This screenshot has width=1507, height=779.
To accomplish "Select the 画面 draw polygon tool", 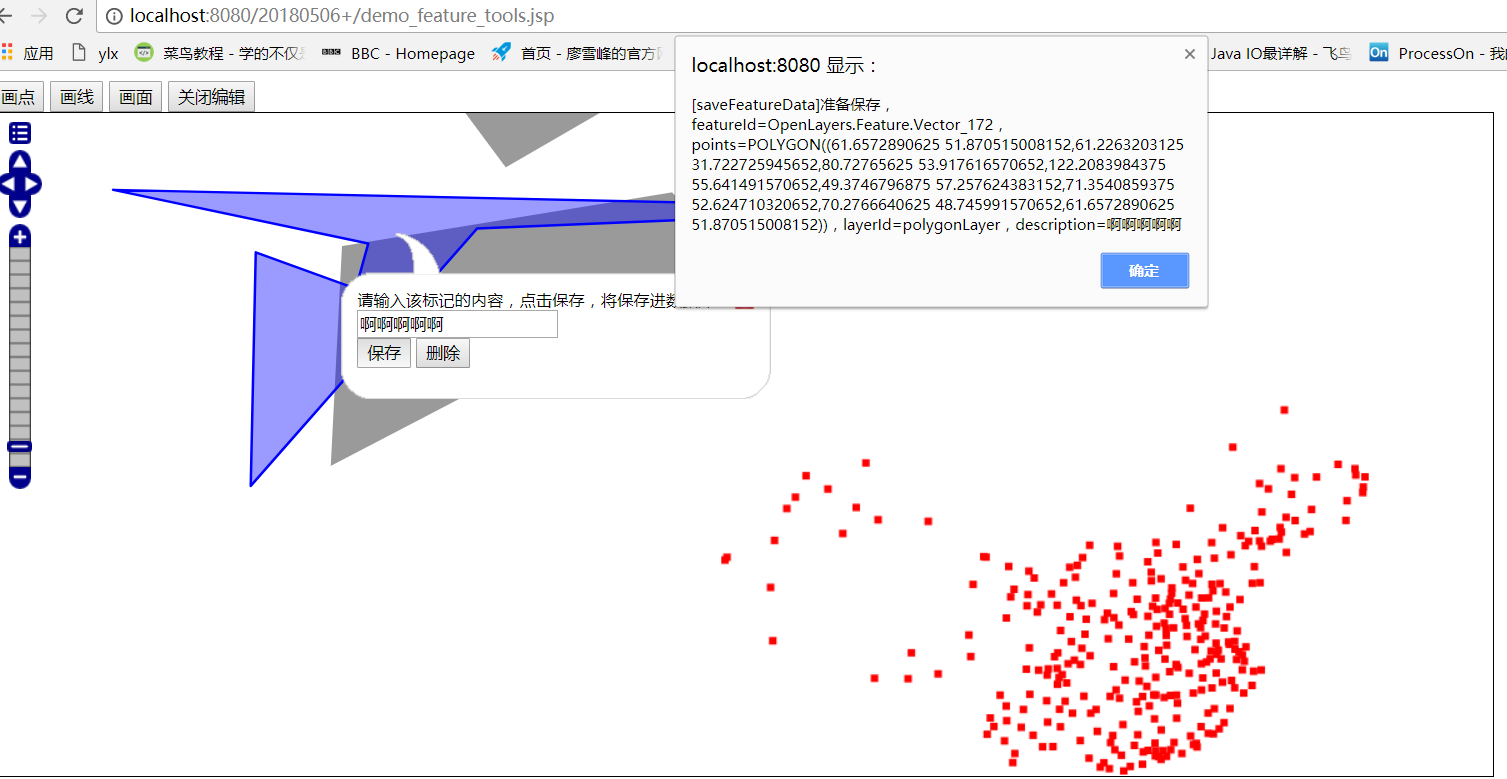I will 136,97.
